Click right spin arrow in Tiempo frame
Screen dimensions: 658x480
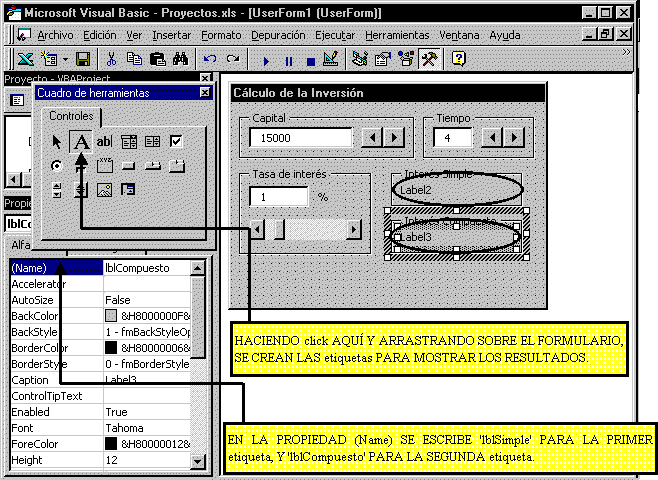tap(514, 137)
